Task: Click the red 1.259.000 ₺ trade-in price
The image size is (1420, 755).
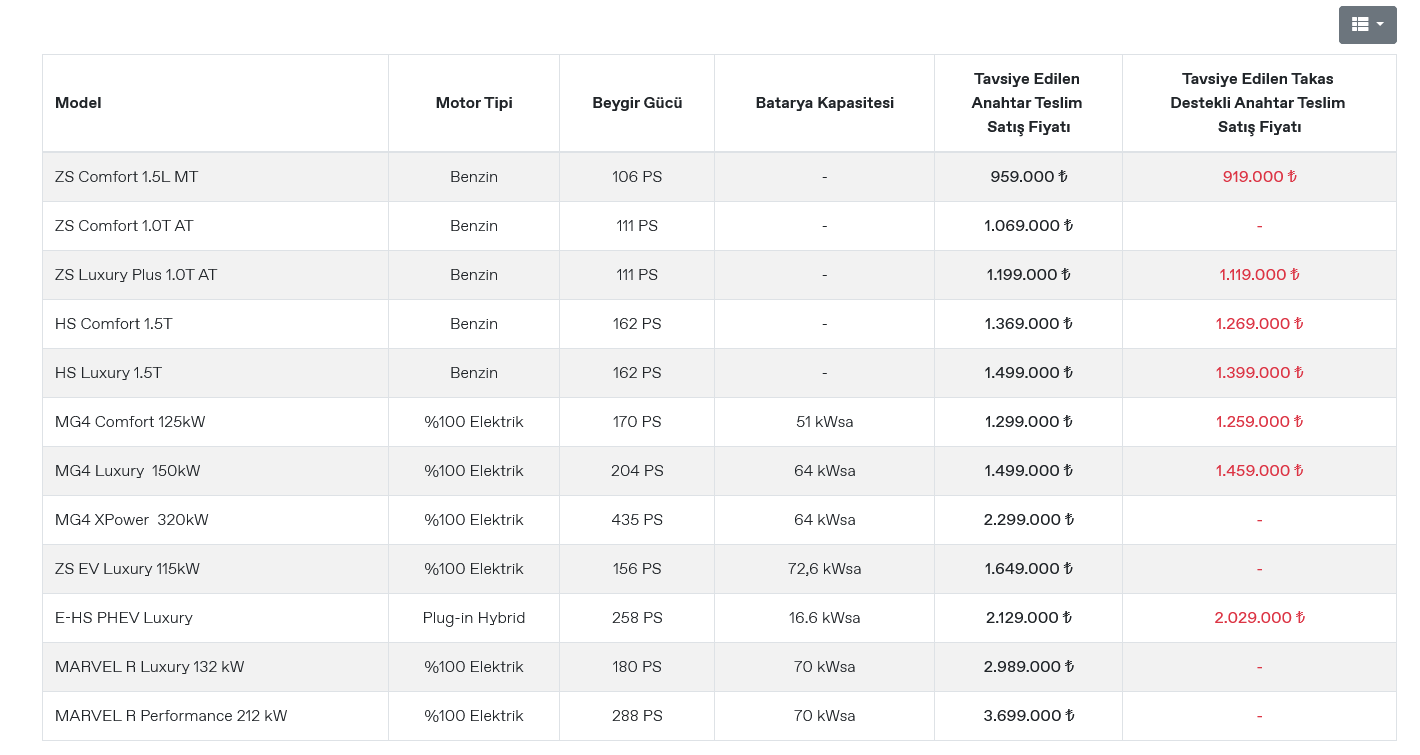Action: (x=1259, y=422)
